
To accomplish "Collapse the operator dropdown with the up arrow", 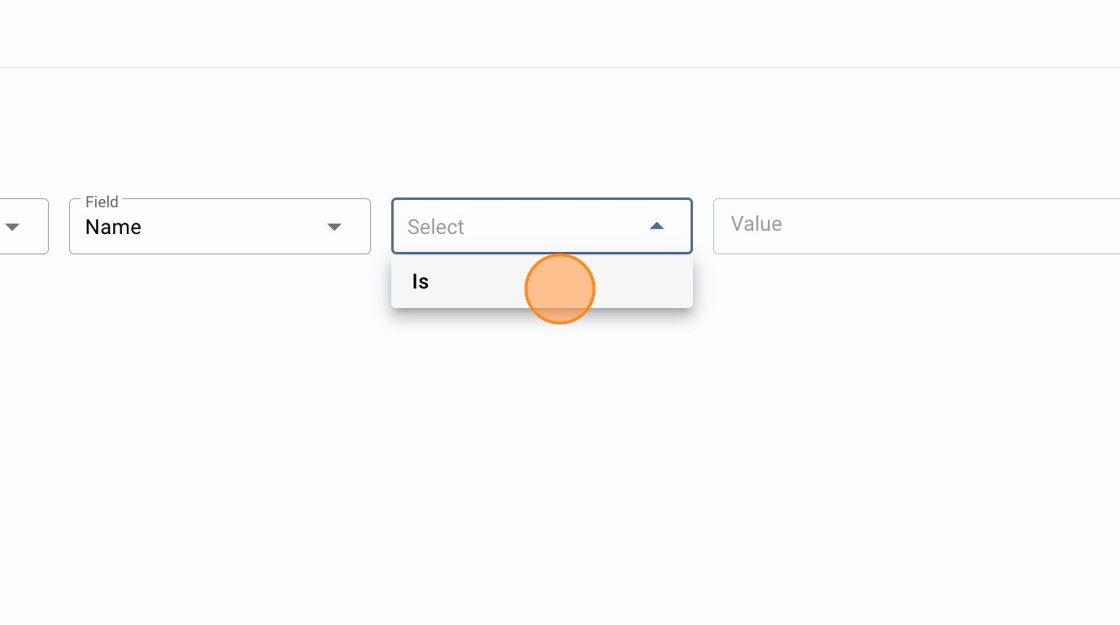I will (657, 226).
